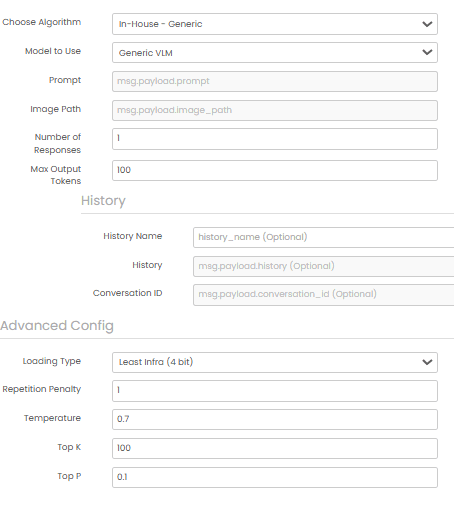454x508 pixels.
Task: Open the Model to Use dropdown
Action: (275, 53)
